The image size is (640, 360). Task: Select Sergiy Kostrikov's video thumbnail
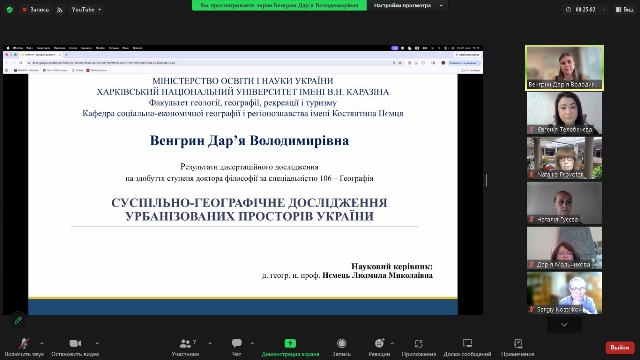click(x=564, y=293)
